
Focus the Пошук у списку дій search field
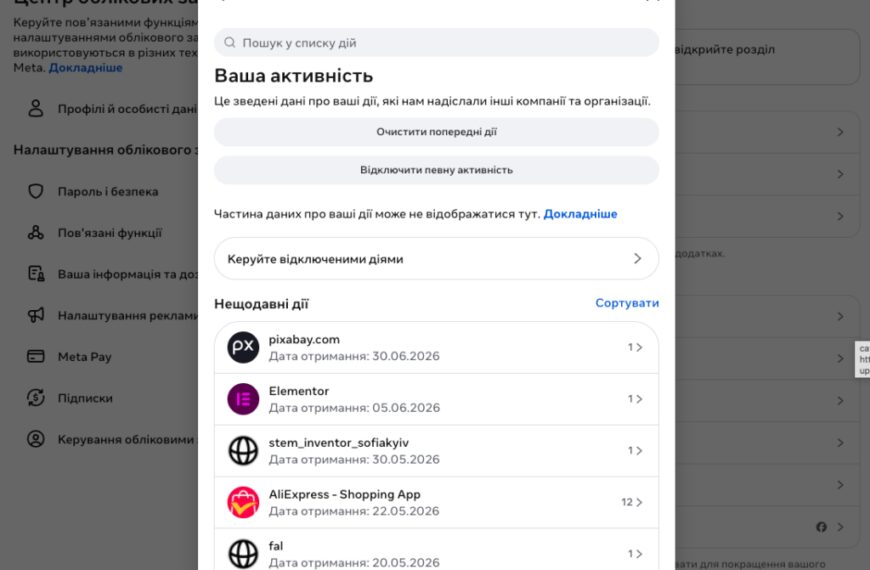coord(437,43)
